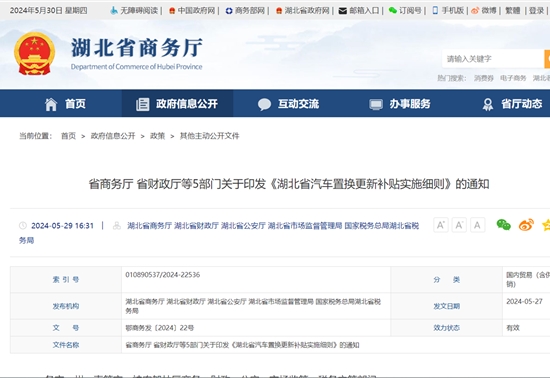The image size is (550, 378).
Task: Click 政策 in the breadcrumb
Action: tap(157, 136)
